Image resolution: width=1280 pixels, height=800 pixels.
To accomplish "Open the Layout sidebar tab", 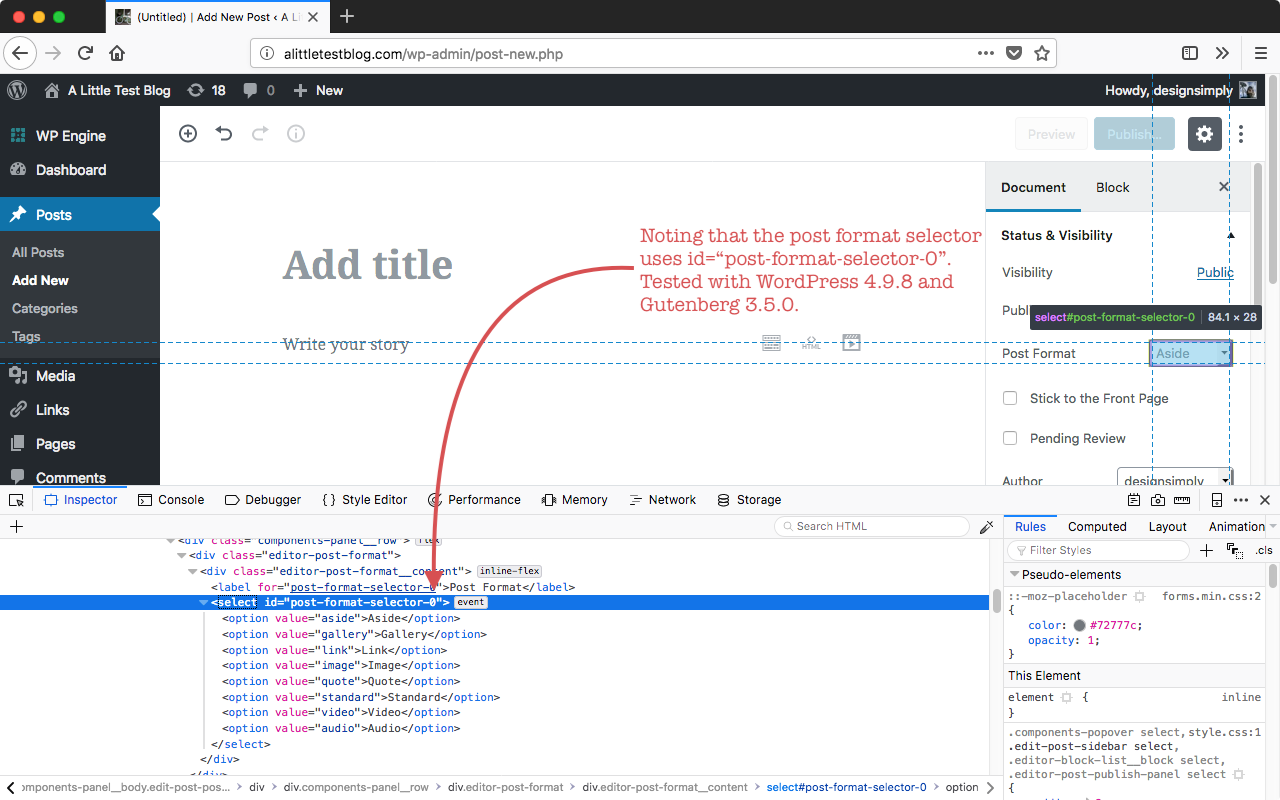I will [1167, 527].
